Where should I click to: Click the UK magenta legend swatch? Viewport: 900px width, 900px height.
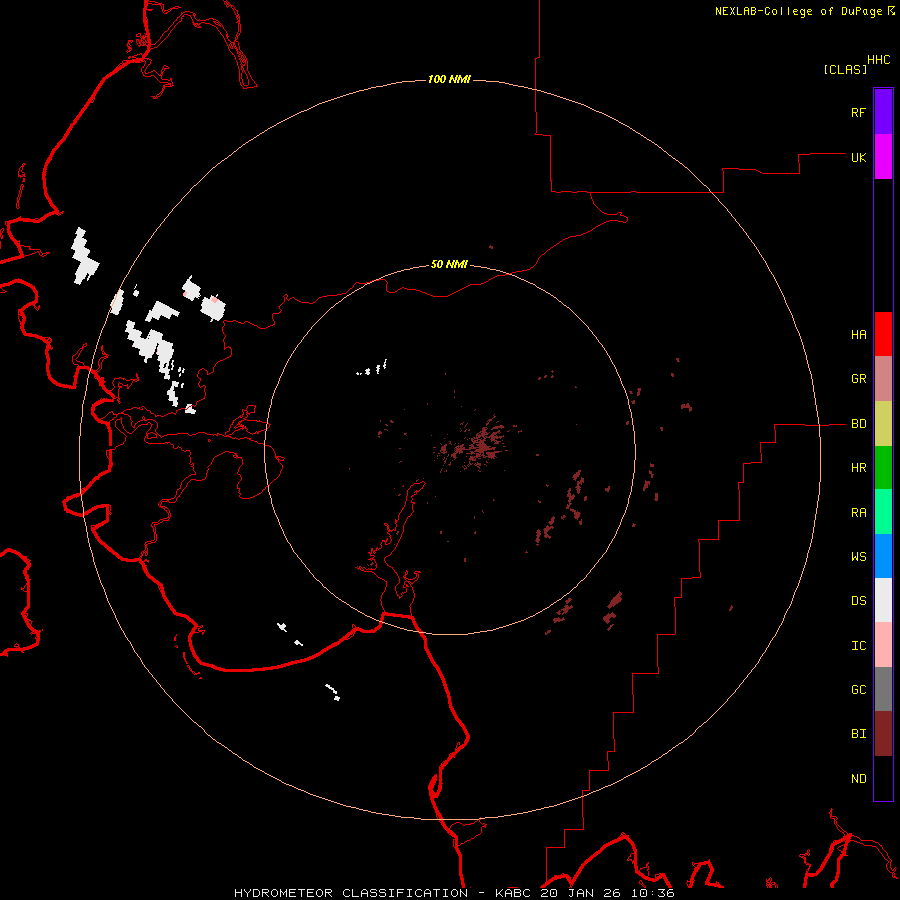pyautogui.click(x=883, y=157)
